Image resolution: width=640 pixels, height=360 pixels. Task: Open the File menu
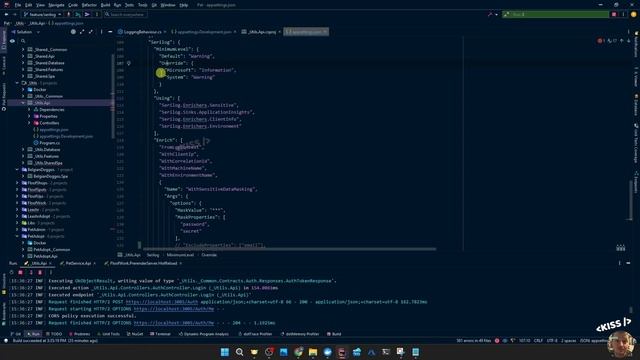click(x=18, y=5)
